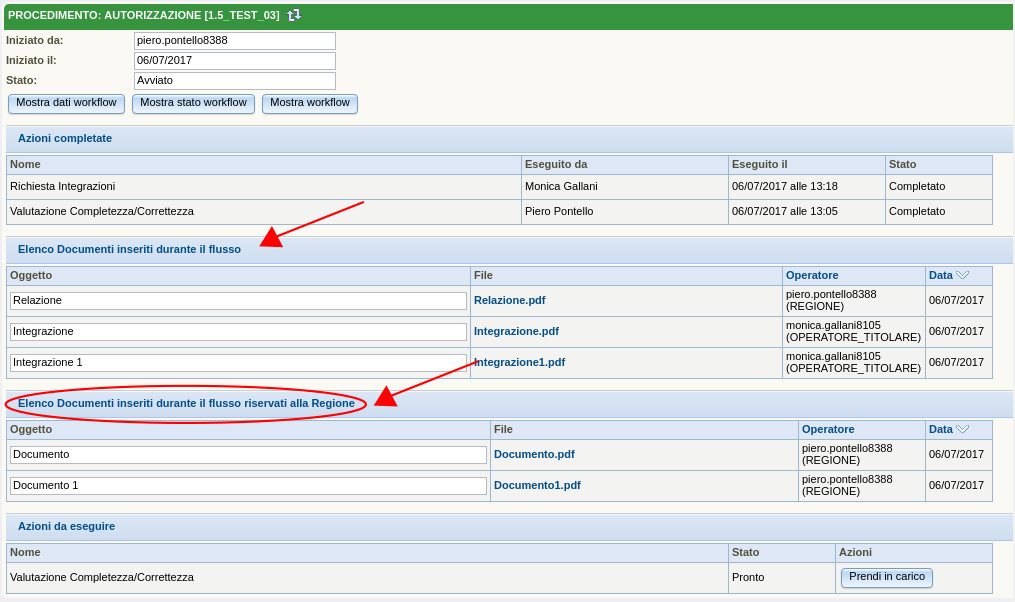Click the Stato field showing Avviato

click(234, 81)
